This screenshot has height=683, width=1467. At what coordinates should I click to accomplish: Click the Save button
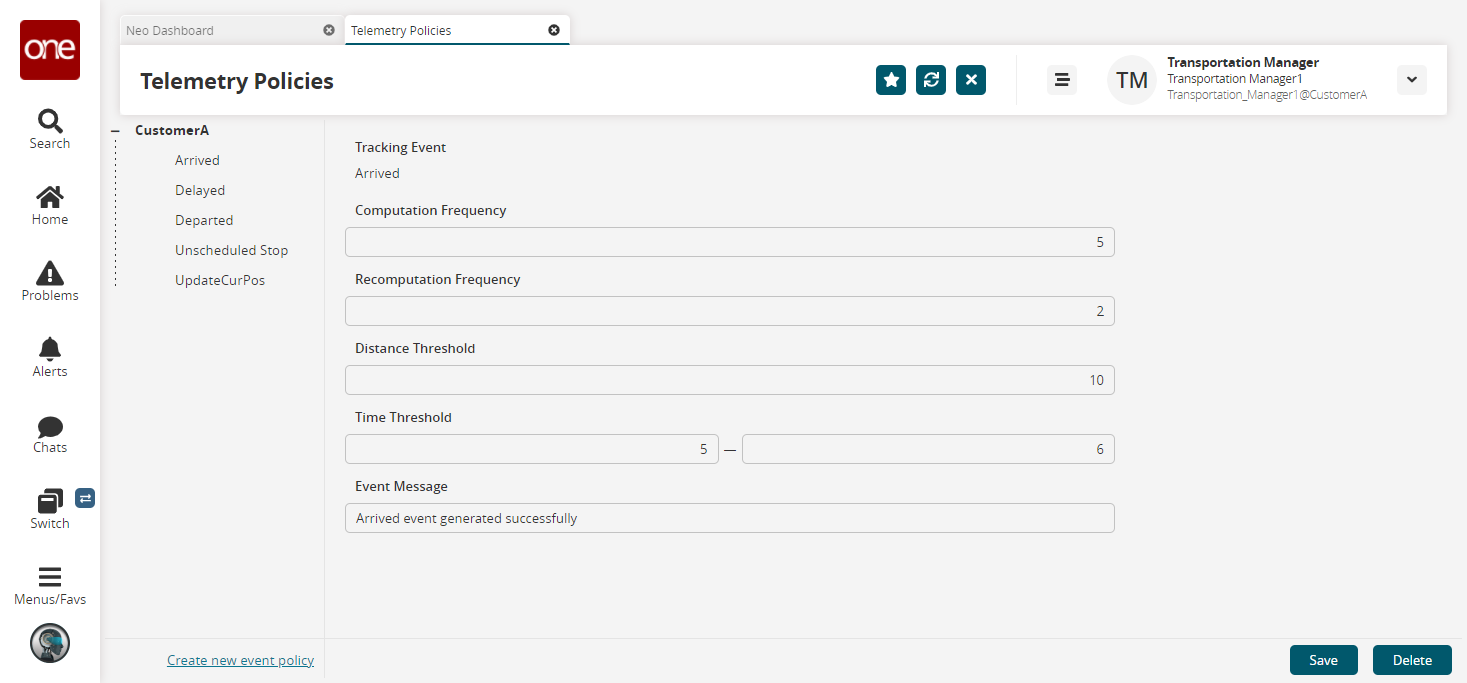point(1323,660)
